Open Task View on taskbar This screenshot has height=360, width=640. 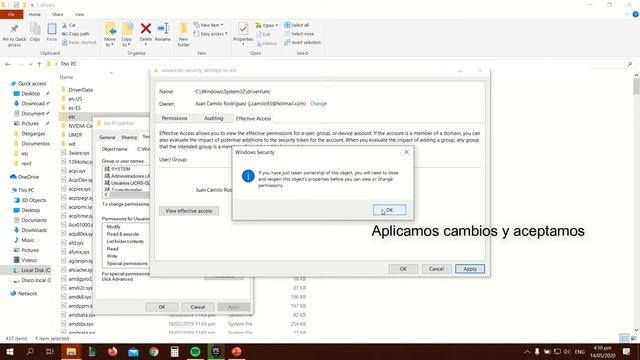pos(50,351)
